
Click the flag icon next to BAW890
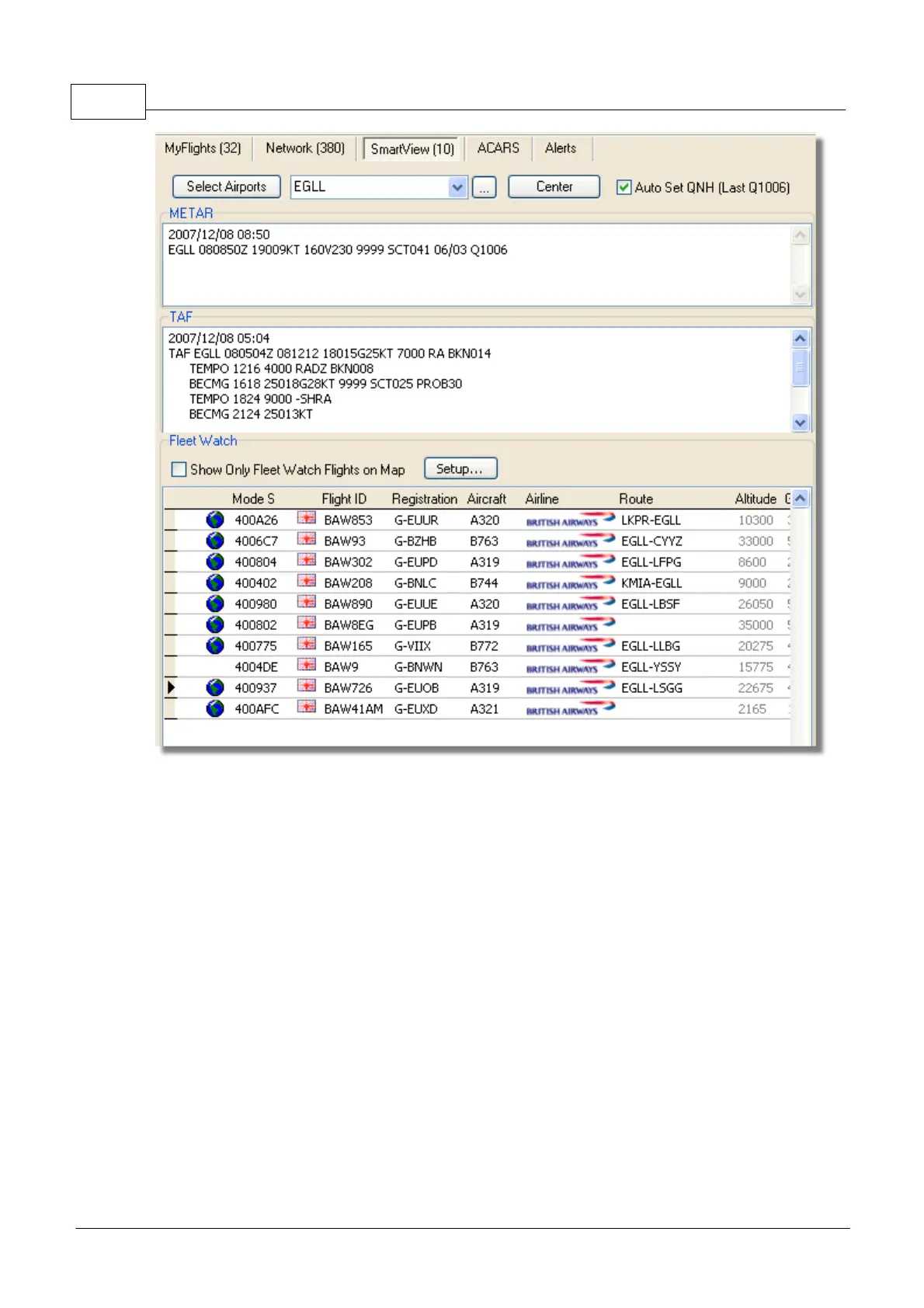(x=307, y=602)
